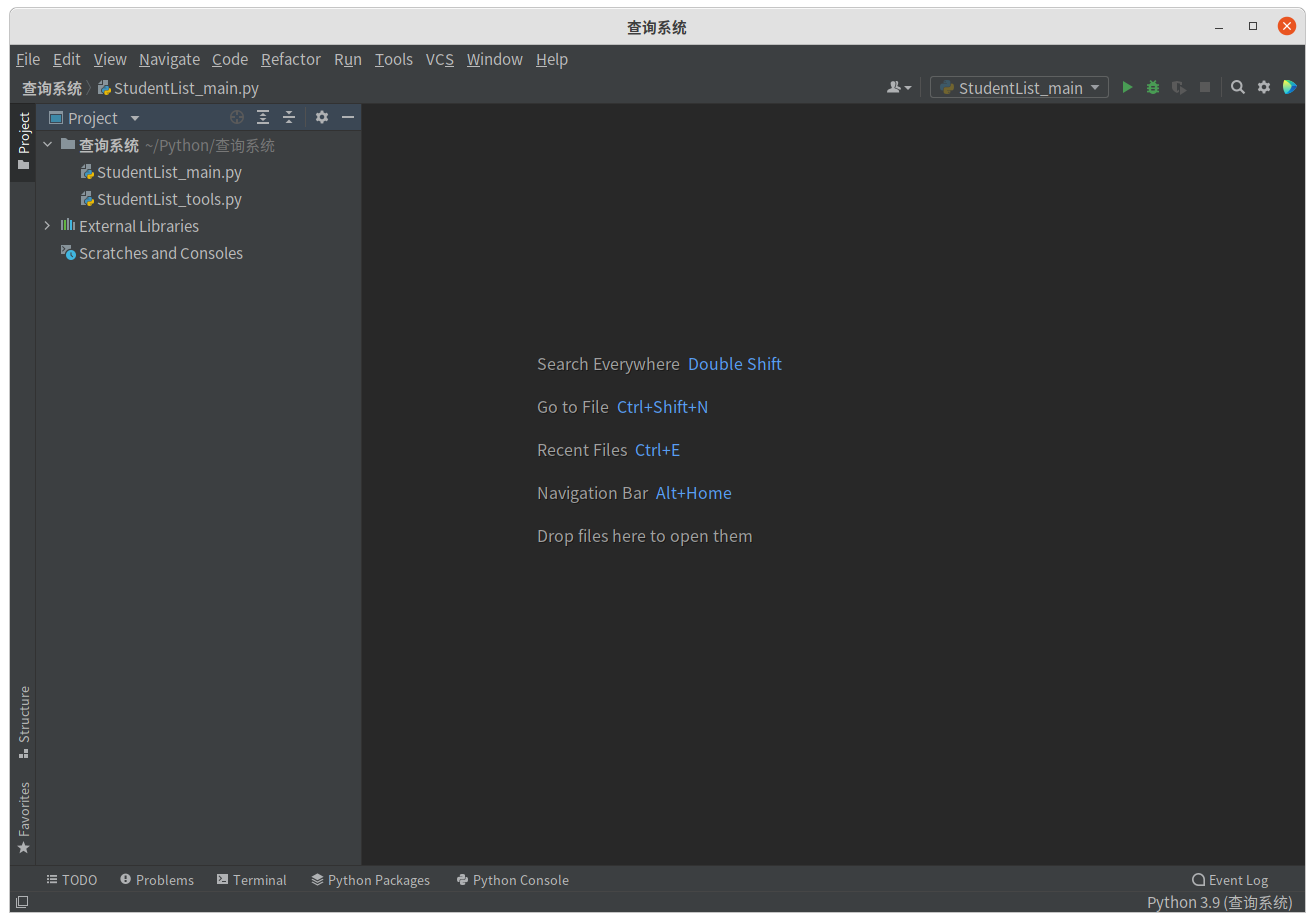1315x922 pixels.
Task: Open Search Everywhere magnifier icon
Action: (1238, 88)
